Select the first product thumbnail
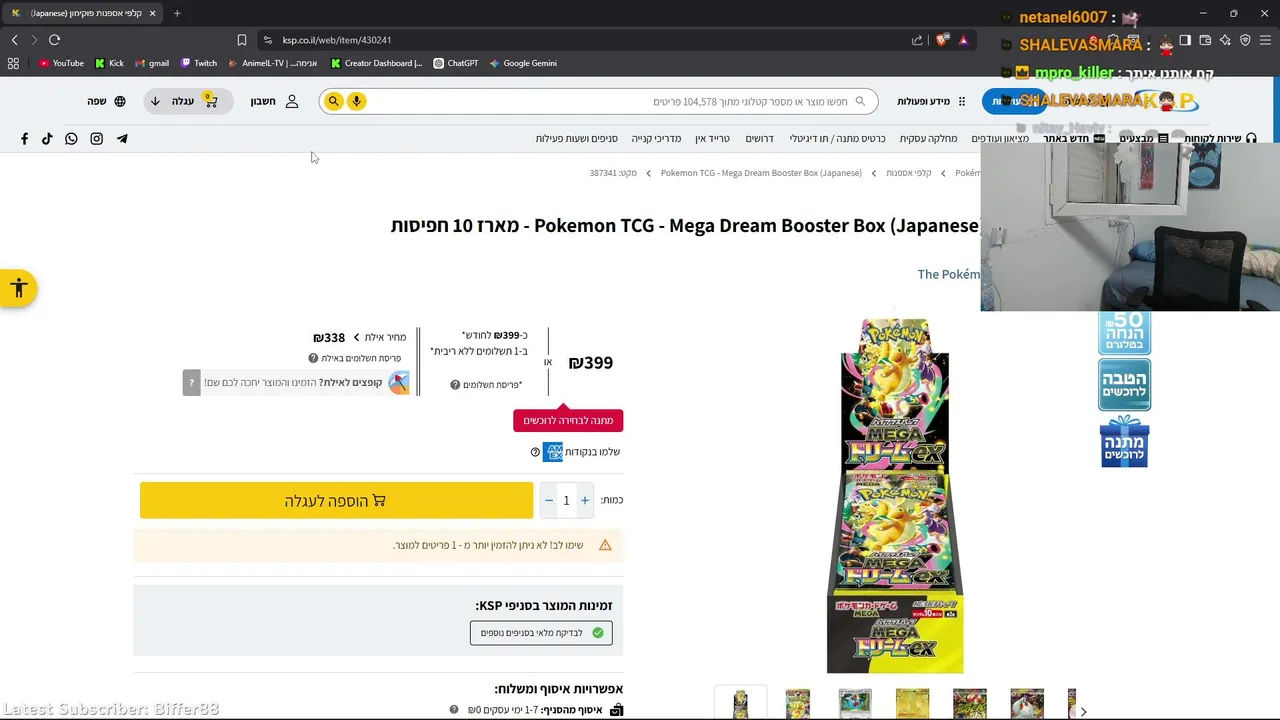 740,704
